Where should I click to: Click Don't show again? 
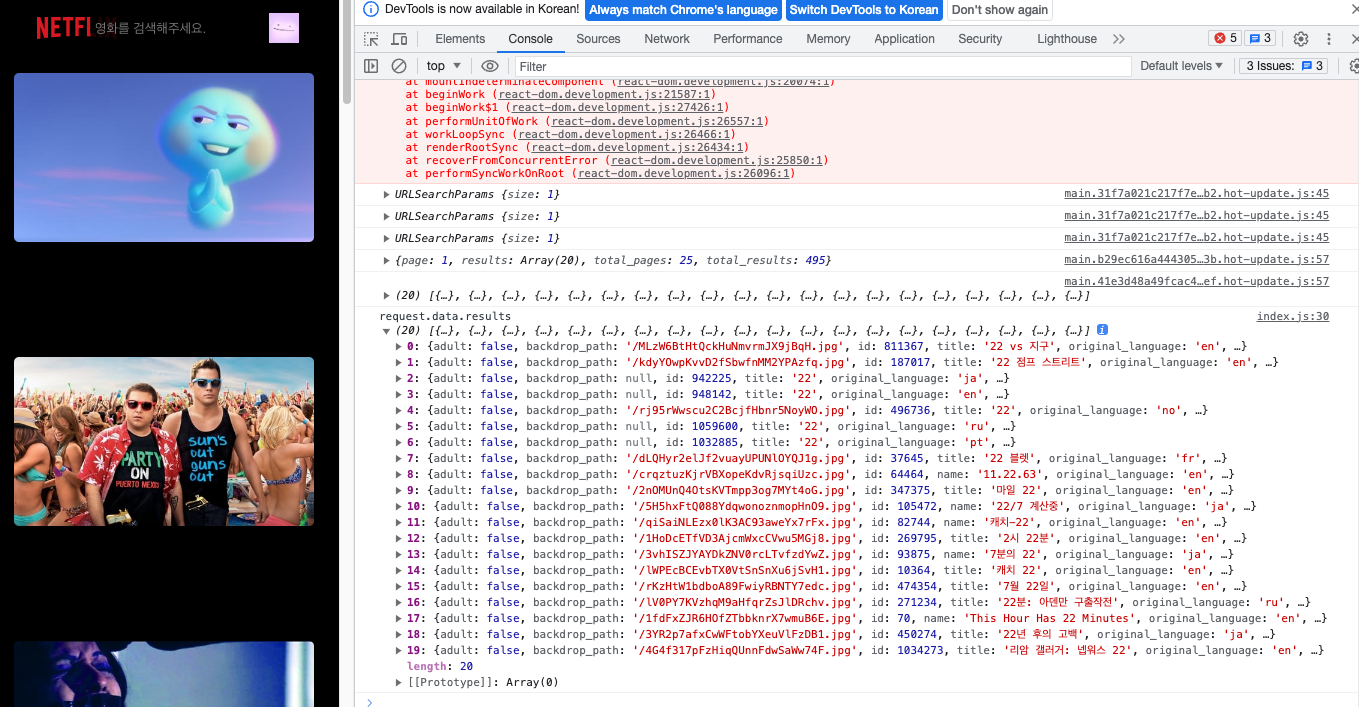click(1000, 10)
